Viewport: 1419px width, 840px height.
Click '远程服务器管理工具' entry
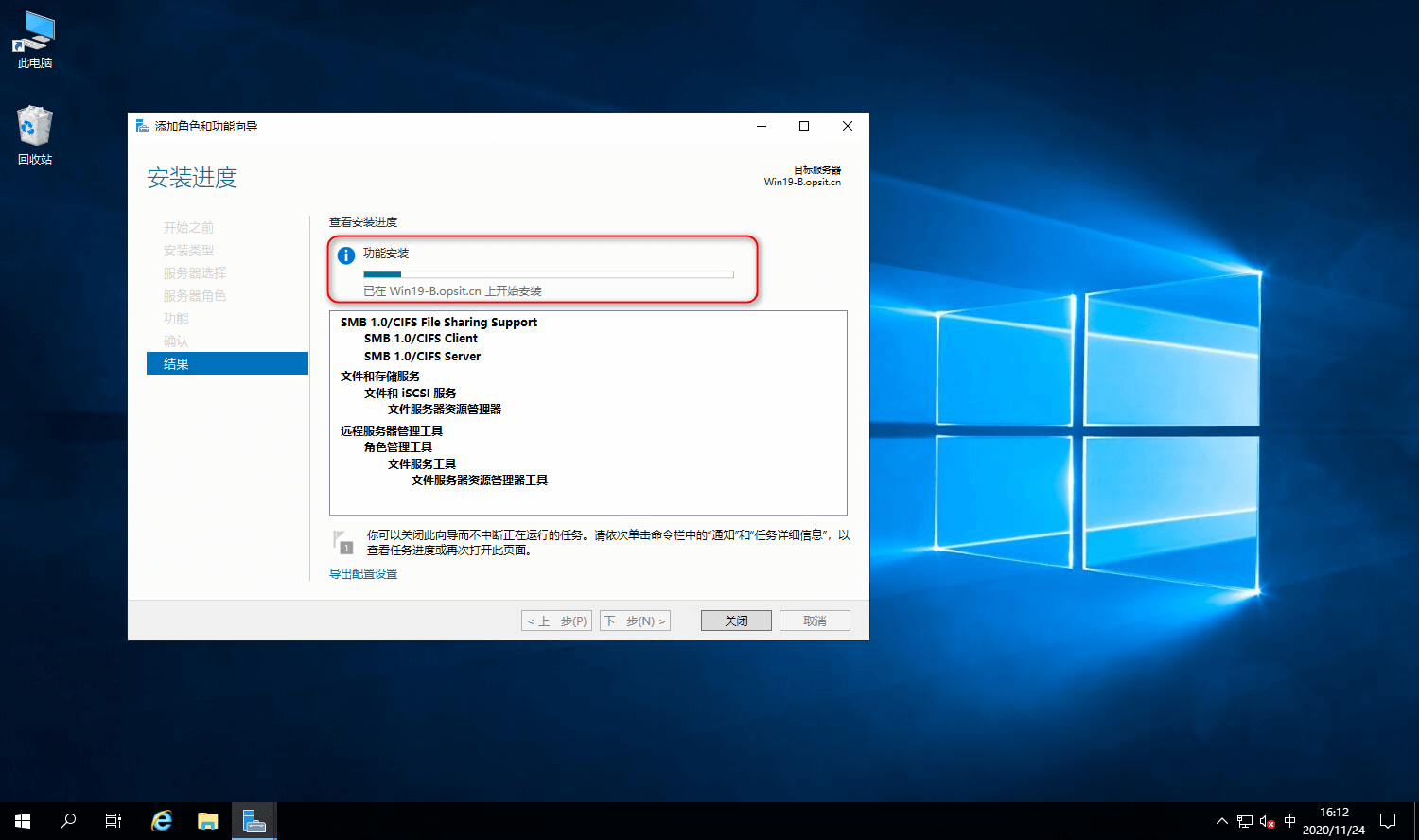tap(392, 431)
